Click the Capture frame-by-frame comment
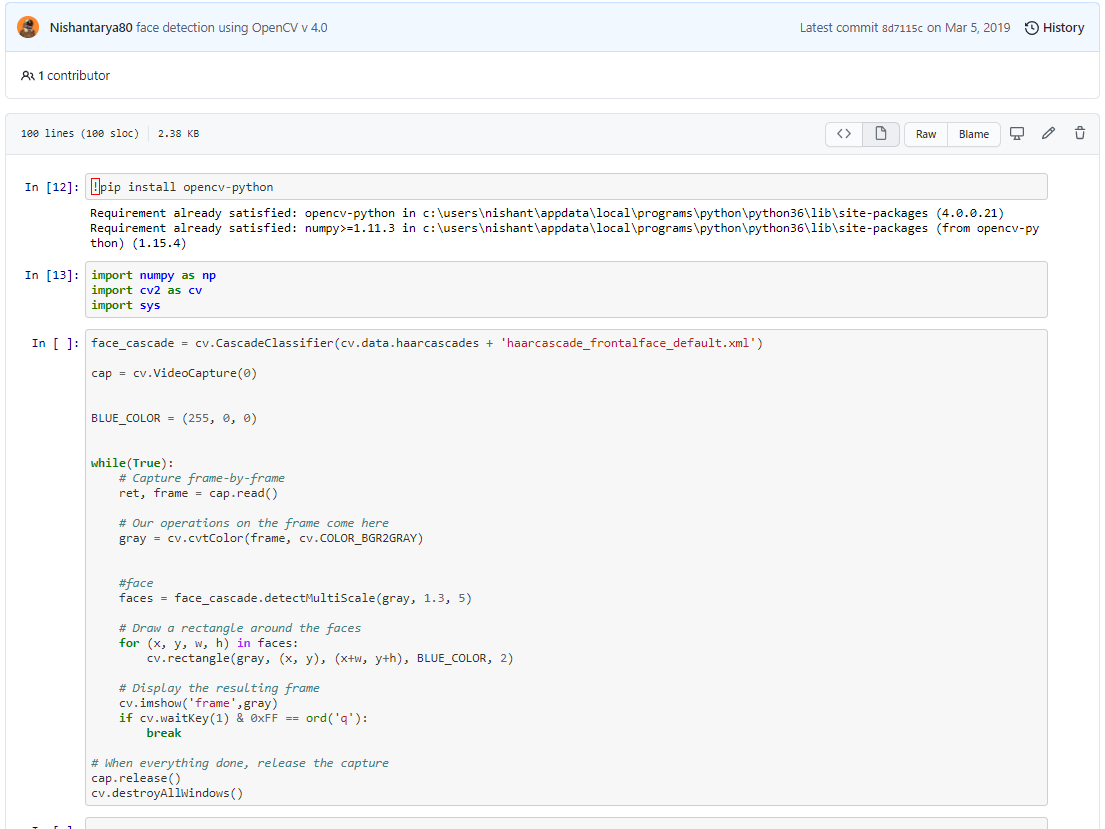 202,479
